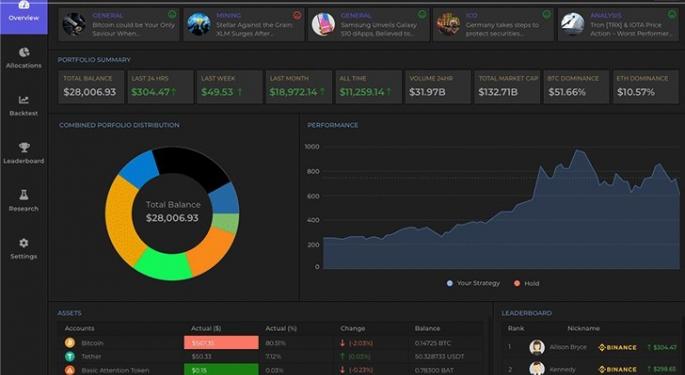
Task: Click the Bitcoin coin icon in Assets
Action: tap(70, 343)
